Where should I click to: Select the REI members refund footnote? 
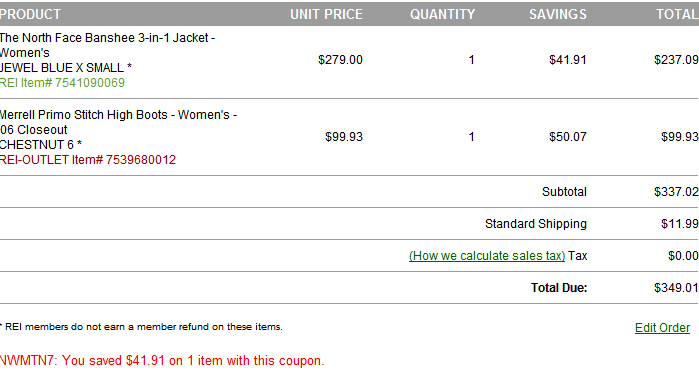141,327
